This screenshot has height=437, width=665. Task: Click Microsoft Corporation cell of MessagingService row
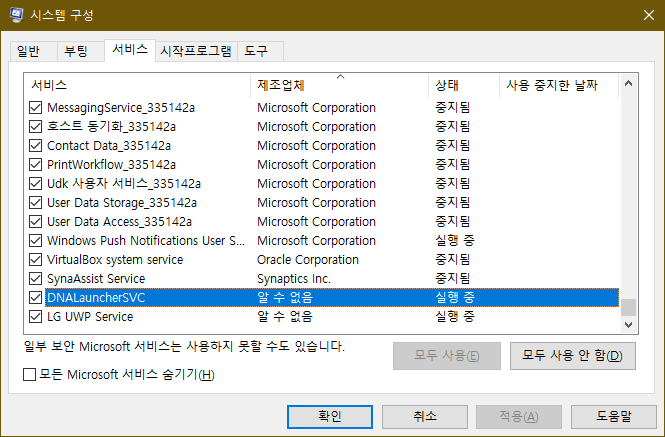[x=316, y=108]
